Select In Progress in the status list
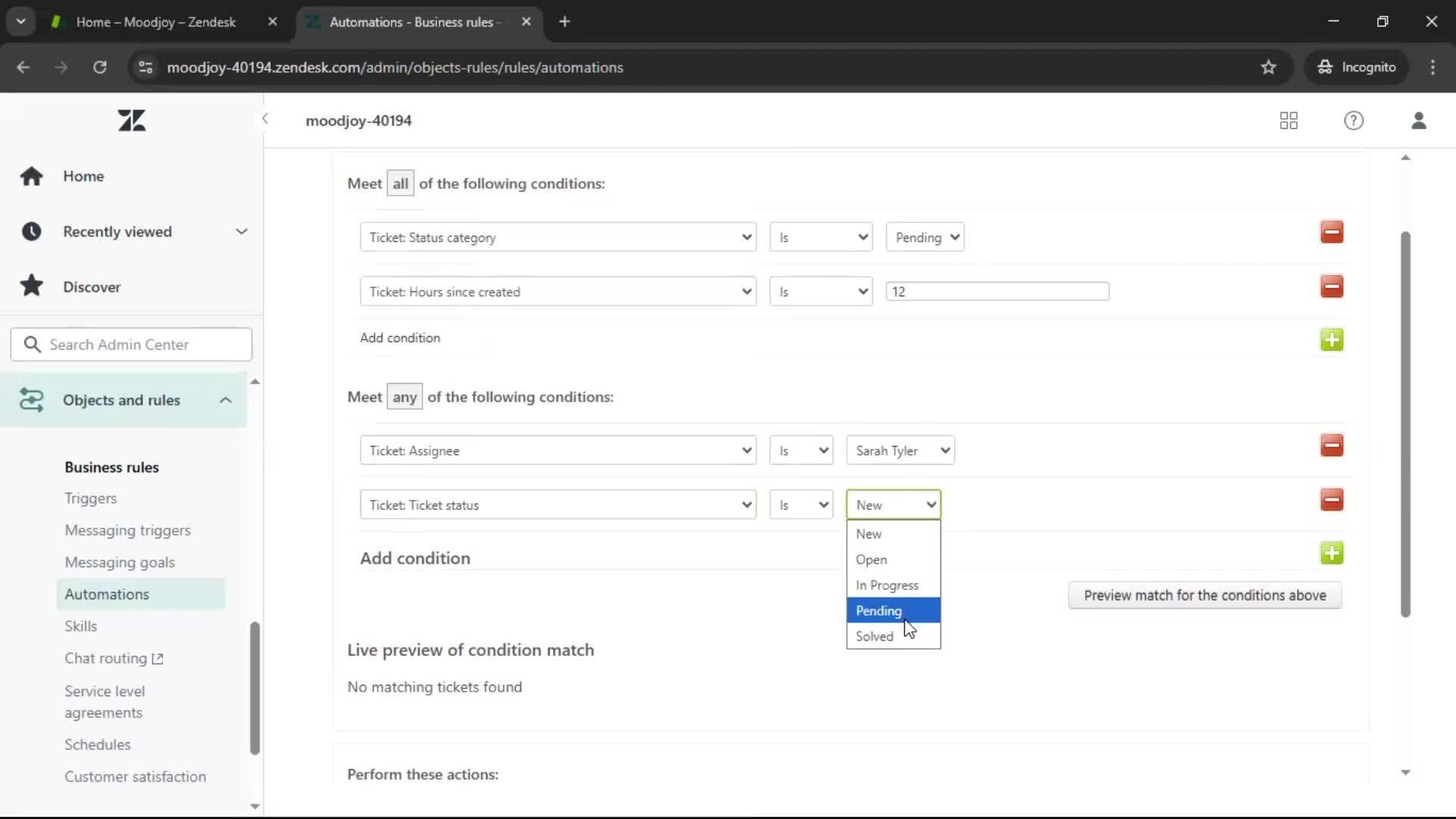The image size is (1456, 819). tap(893, 585)
